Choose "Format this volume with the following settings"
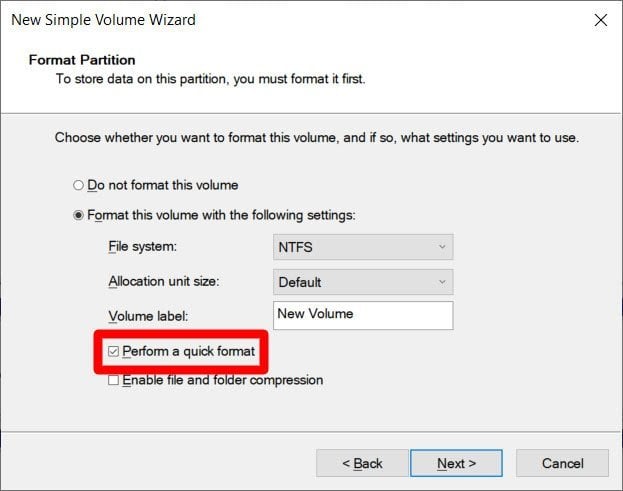 coord(78,215)
